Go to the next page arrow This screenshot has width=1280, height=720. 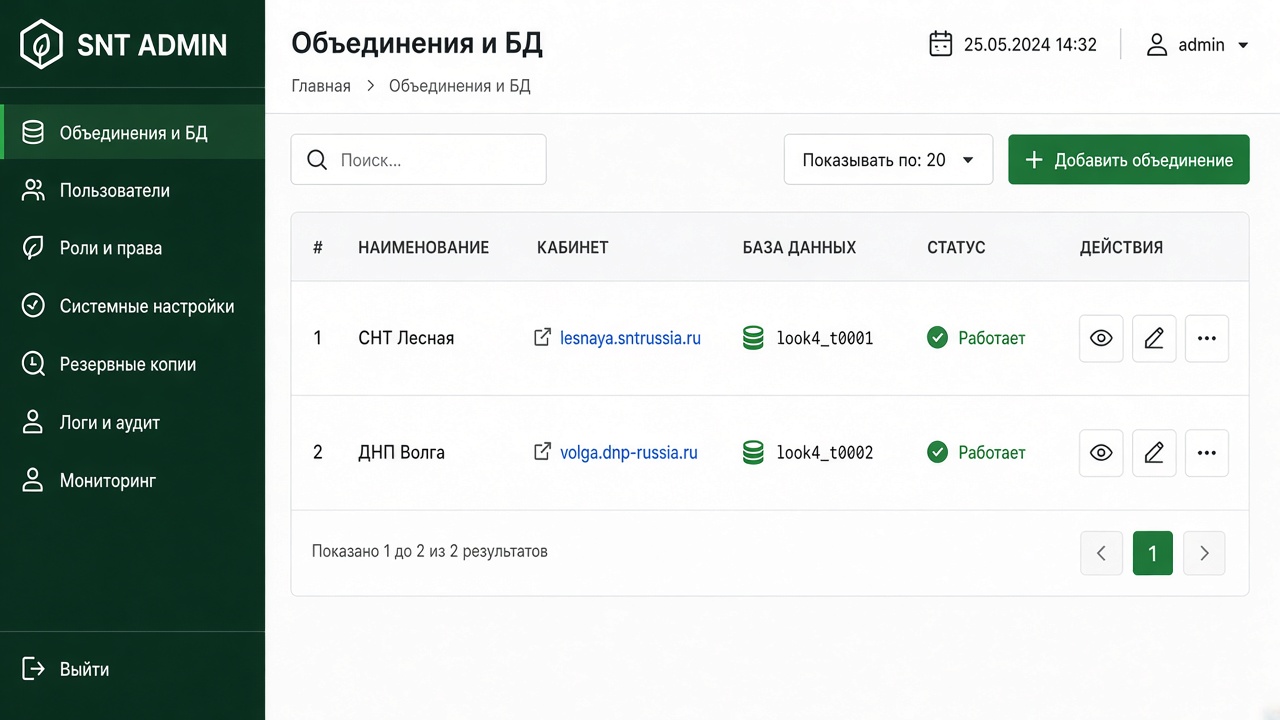1204,553
